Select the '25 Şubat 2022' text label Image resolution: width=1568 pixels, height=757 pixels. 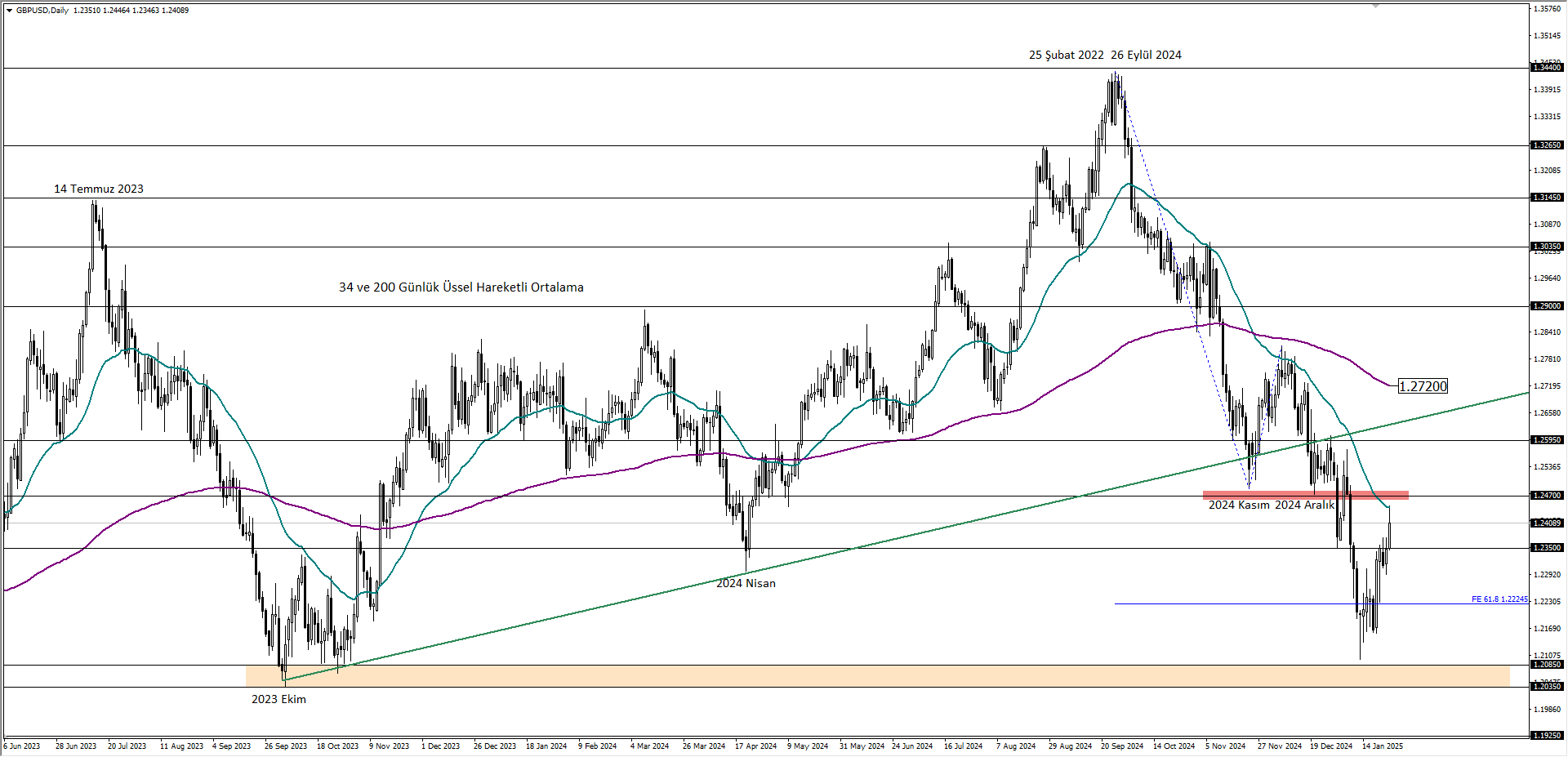(1067, 55)
